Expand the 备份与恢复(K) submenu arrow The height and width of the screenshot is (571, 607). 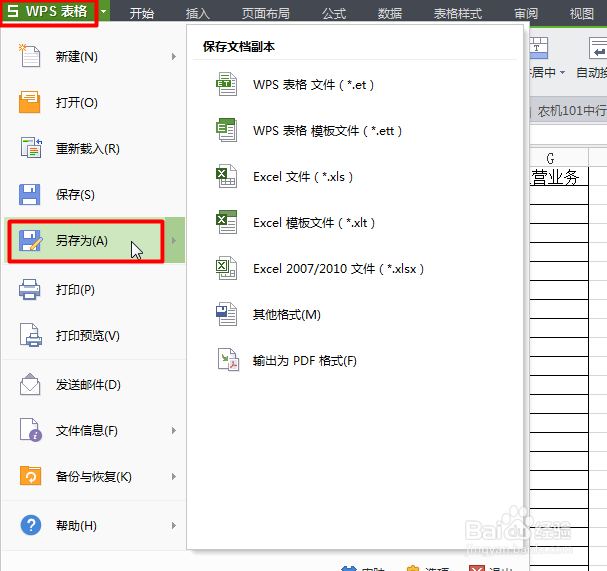point(174,476)
